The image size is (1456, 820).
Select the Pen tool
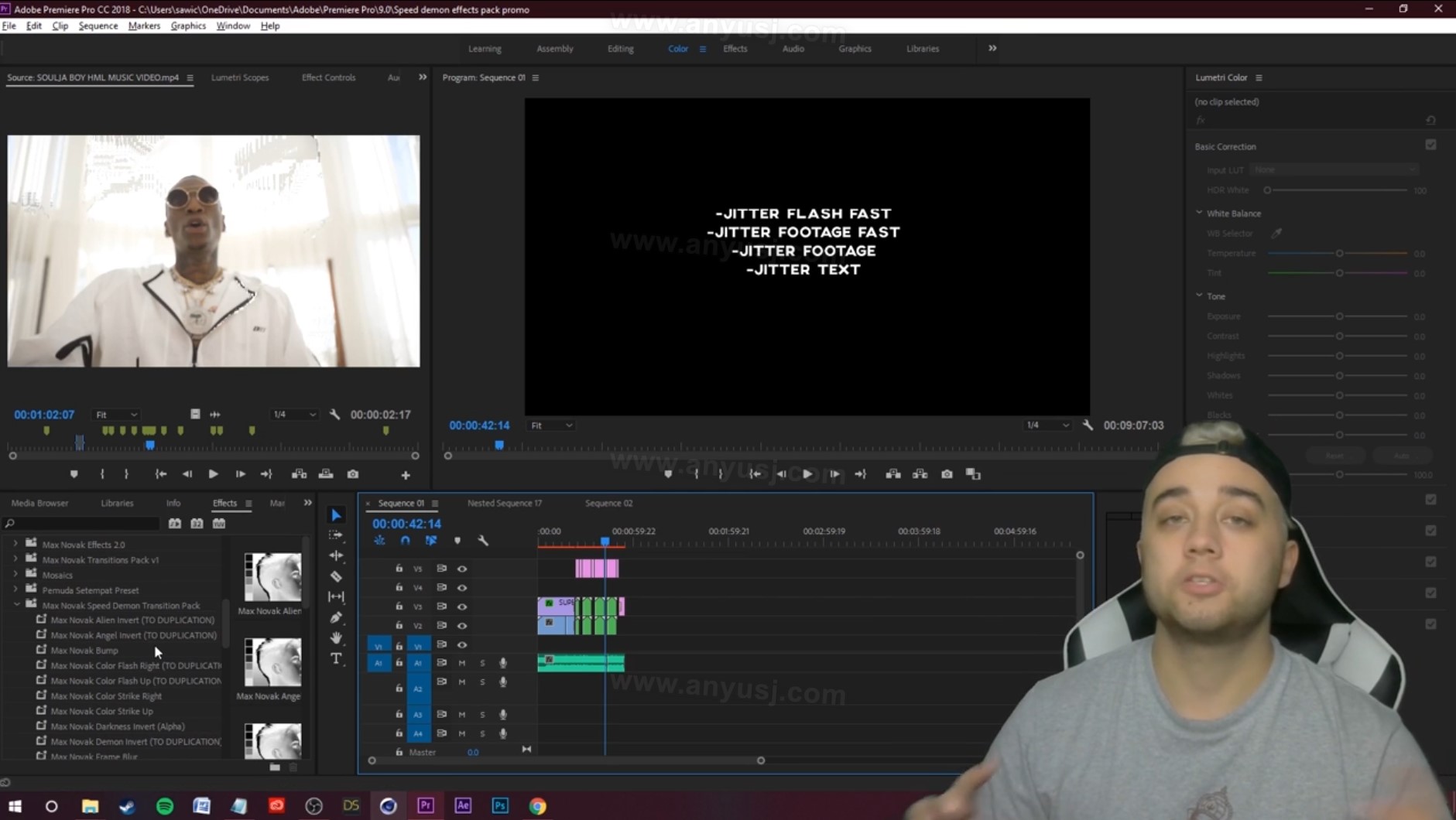tap(336, 617)
